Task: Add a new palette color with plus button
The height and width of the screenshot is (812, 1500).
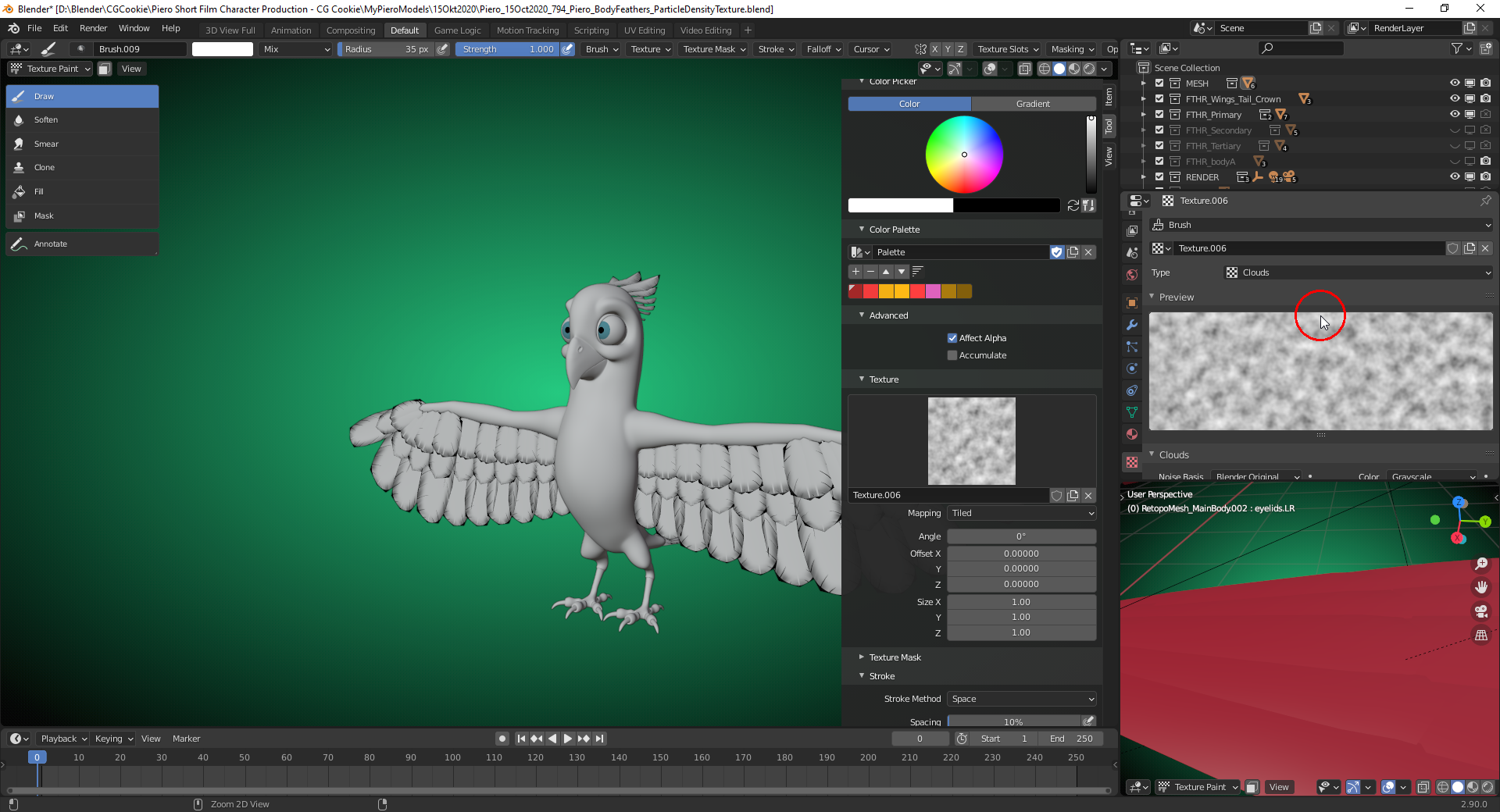Action: click(855, 272)
